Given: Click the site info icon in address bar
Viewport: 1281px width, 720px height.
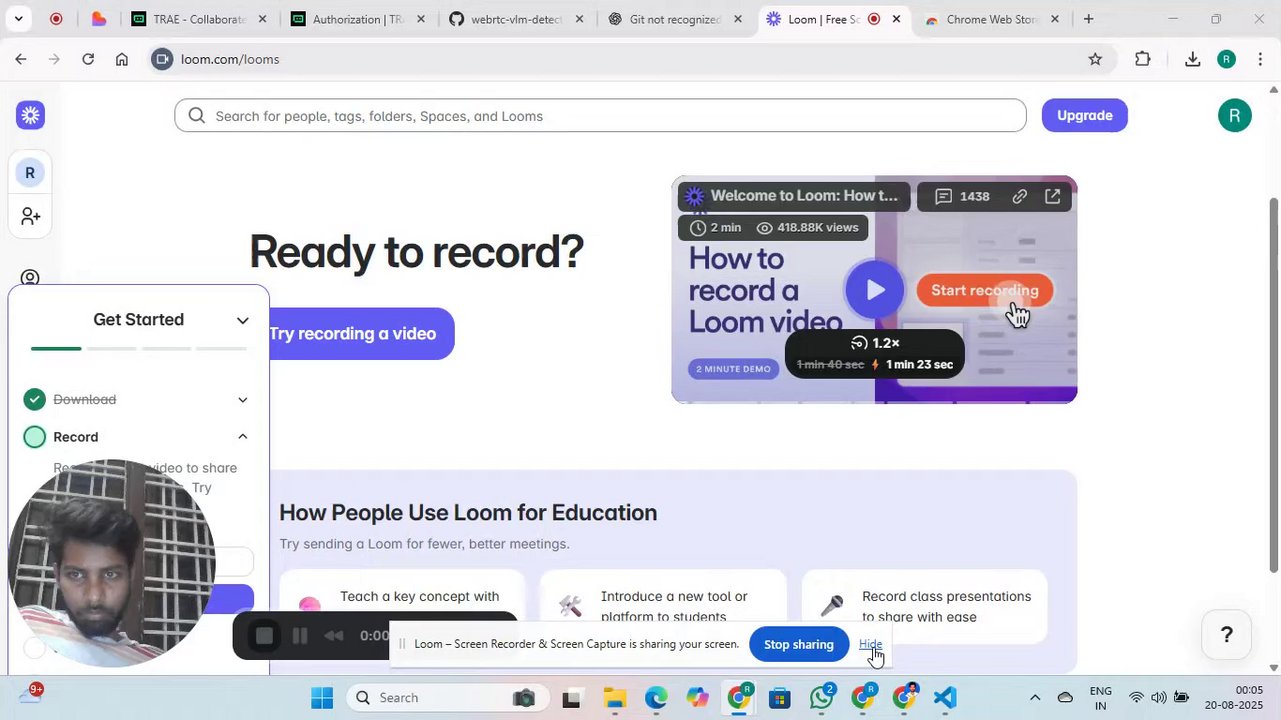Looking at the screenshot, I should pyautogui.click(x=162, y=59).
